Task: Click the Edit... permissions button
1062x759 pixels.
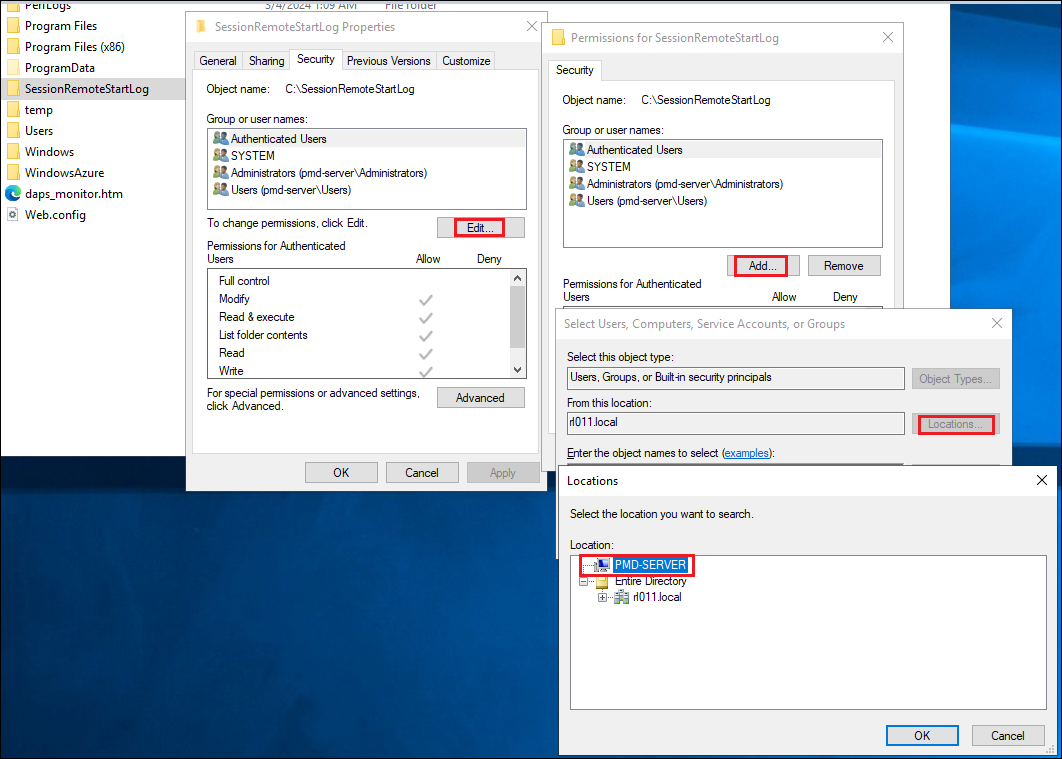Action: (480, 228)
